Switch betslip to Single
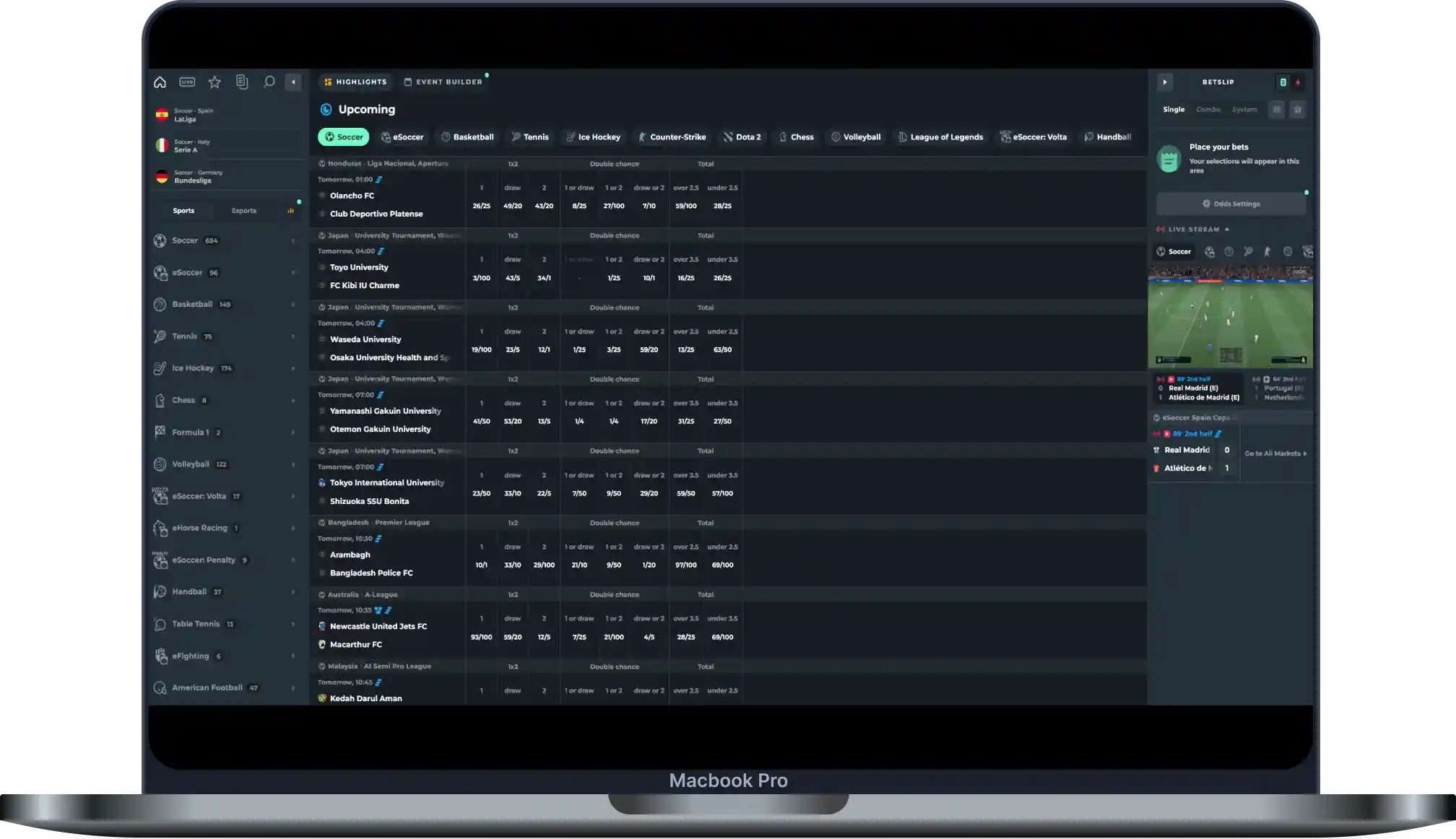Viewport: 1456px width, 839px height. (x=1174, y=110)
